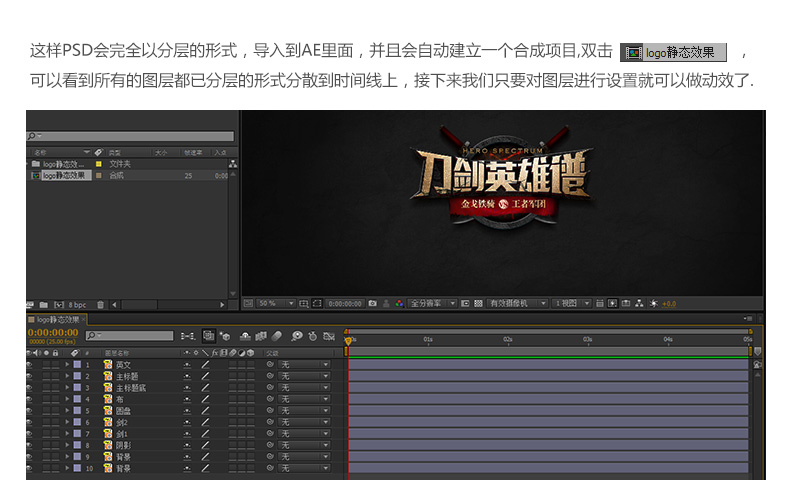Toggle Live Update button in timeline
The image size is (800, 495).
(209, 336)
